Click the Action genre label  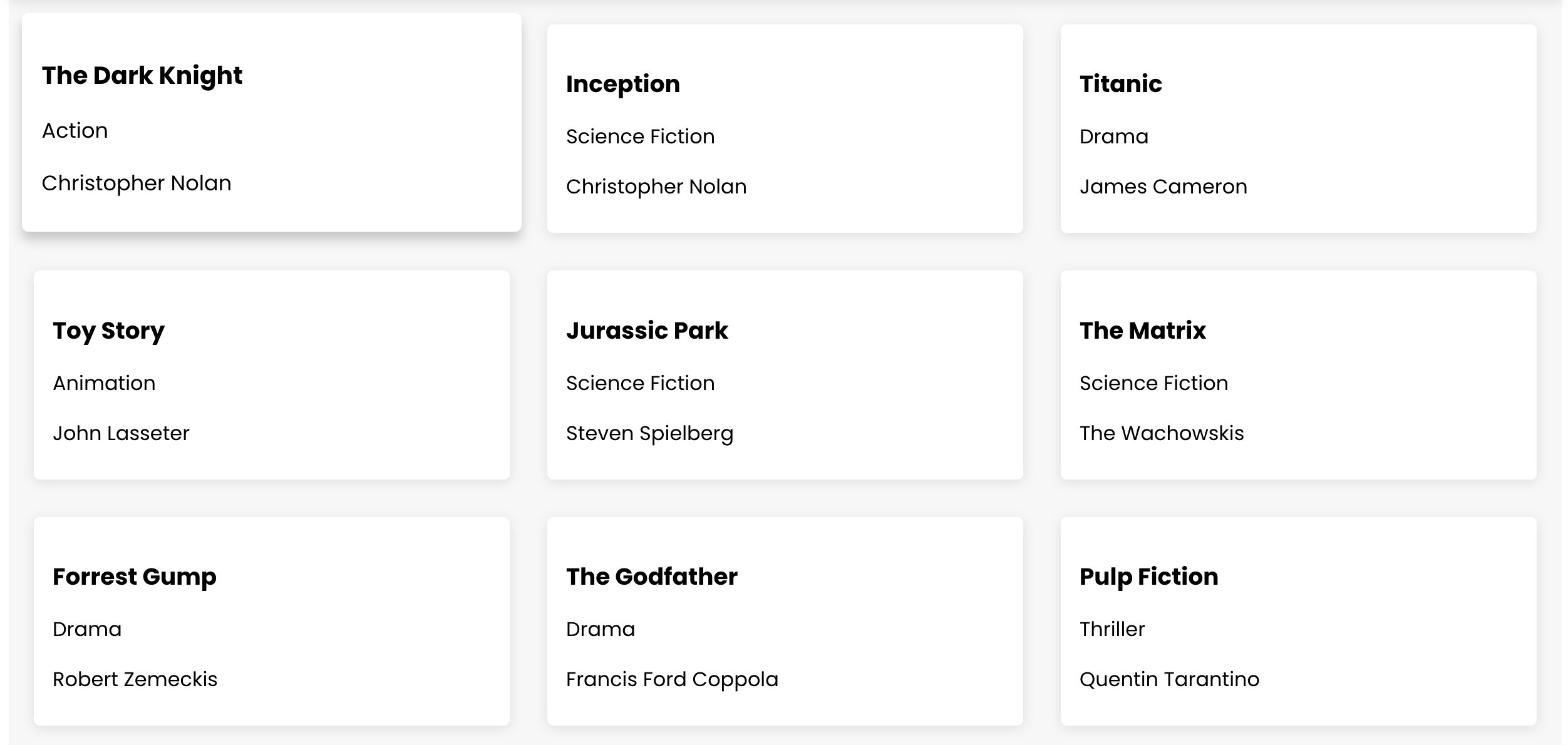pyautogui.click(x=75, y=131)
